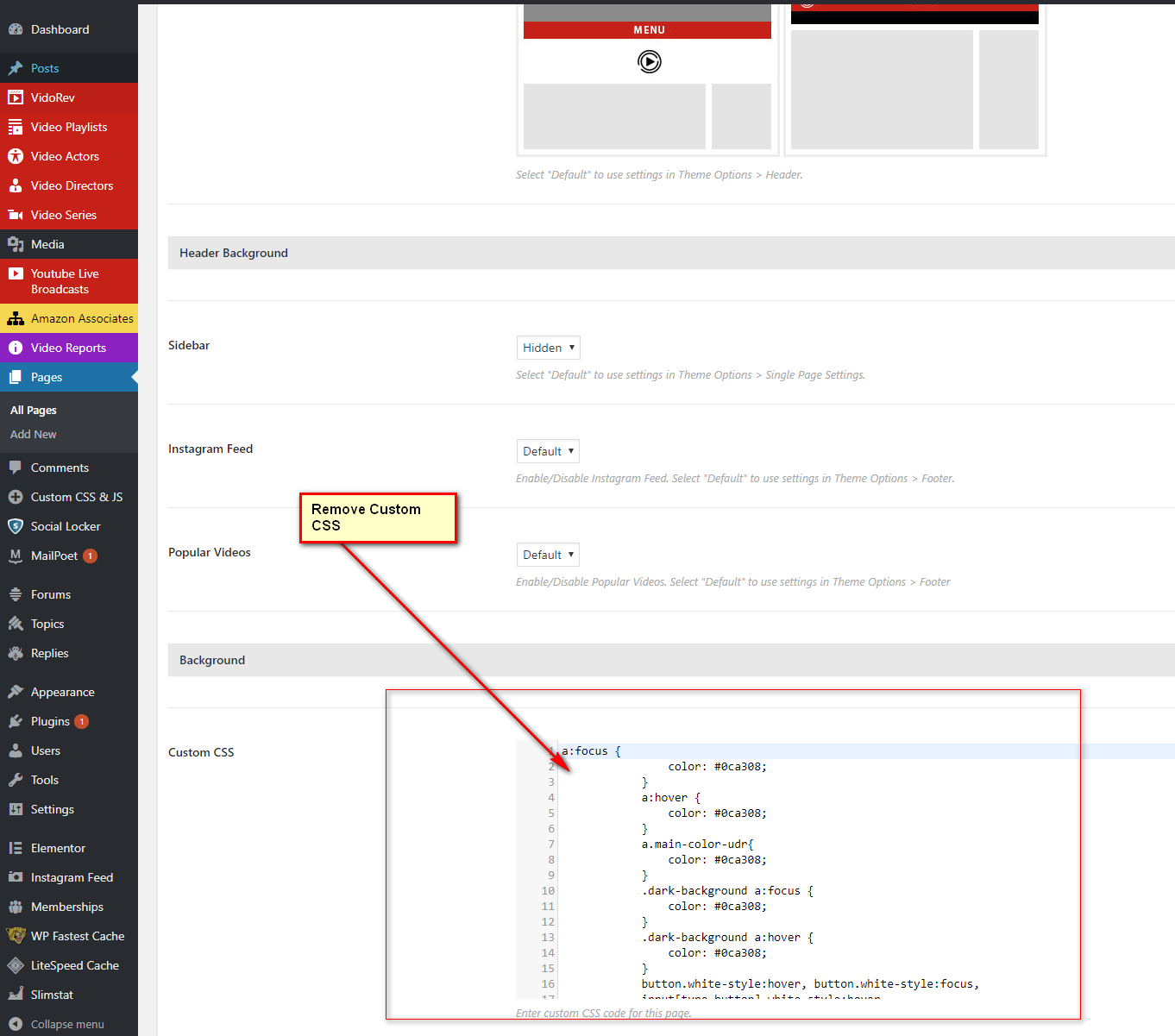
Task: Click the MailPoet M icon
Action: (16, 556)
